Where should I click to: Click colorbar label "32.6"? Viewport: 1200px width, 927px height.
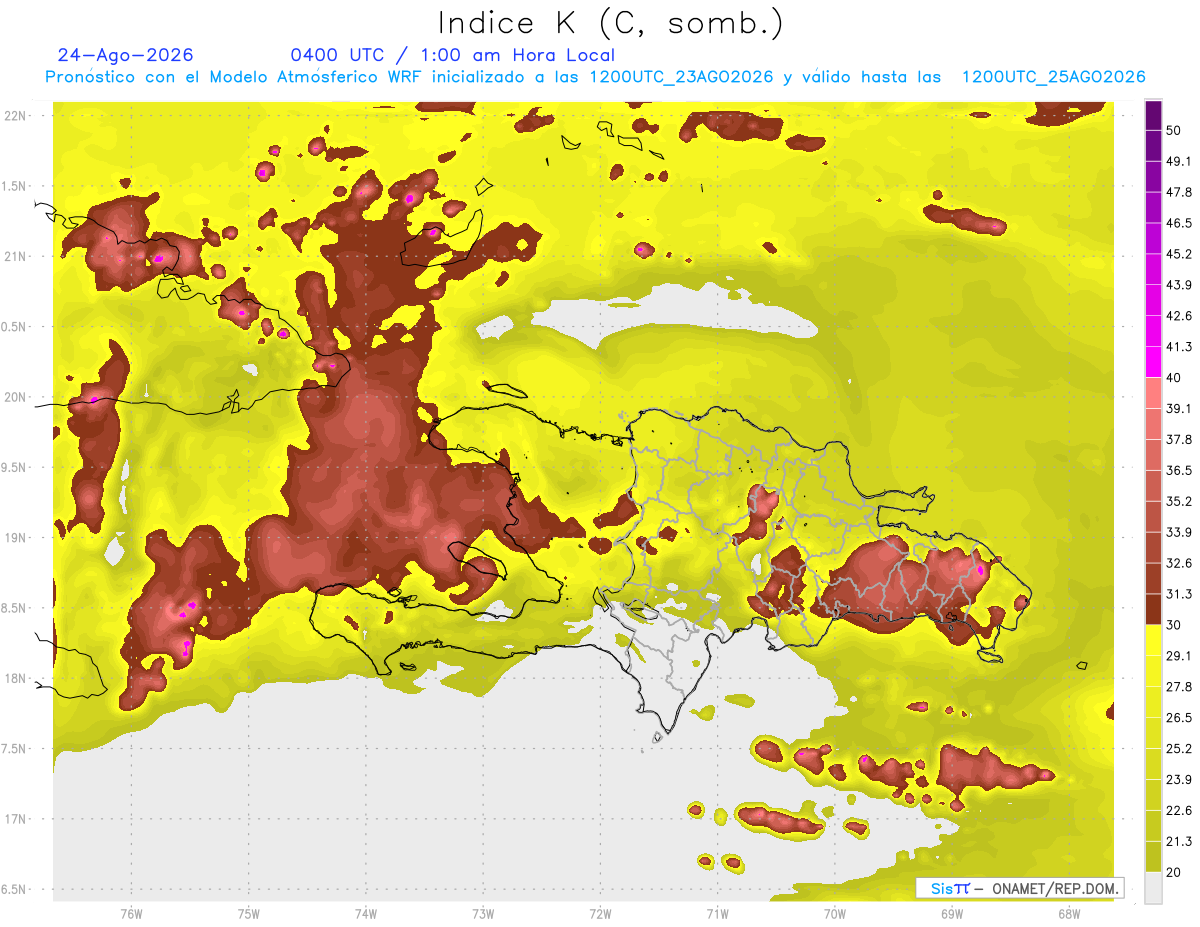[x=1178, y=563]
